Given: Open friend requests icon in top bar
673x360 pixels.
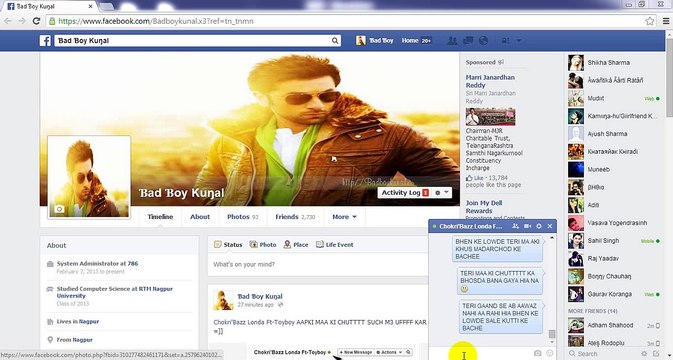Looking at the screenshot, I should (452, 40).
